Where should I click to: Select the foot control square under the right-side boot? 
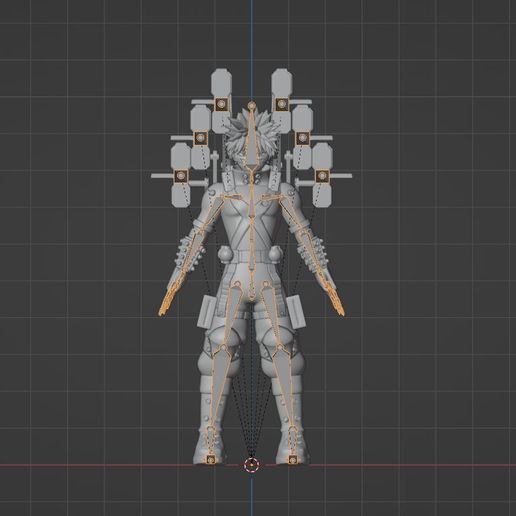click(x=293, y=459)
